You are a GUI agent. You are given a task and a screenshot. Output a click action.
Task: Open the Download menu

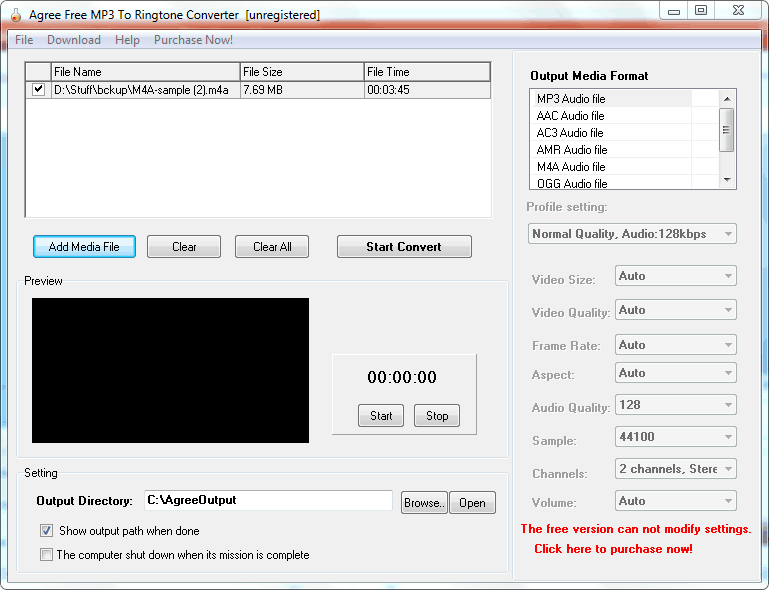point(74,40)
